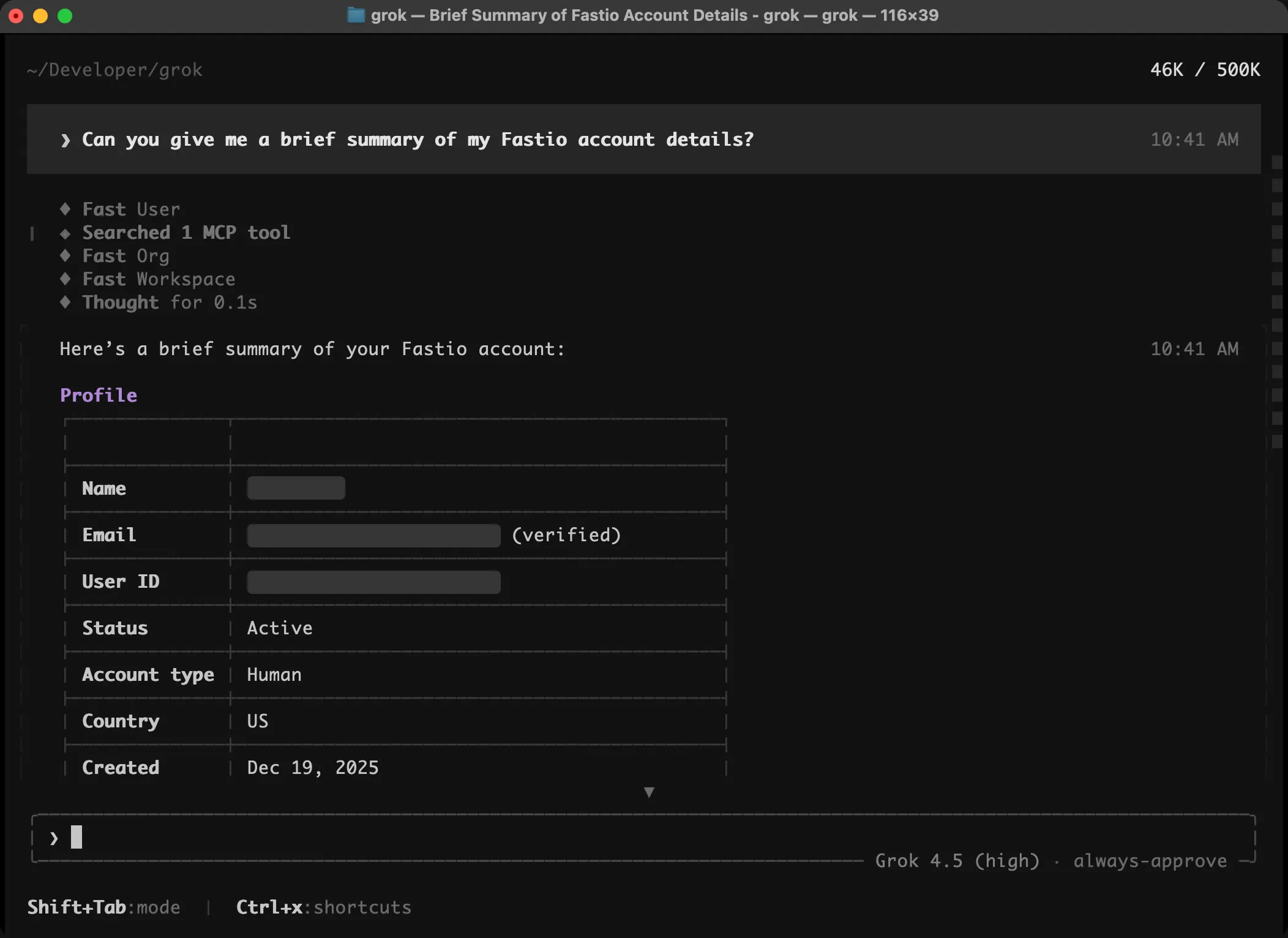Click the response's 10:41 AM timestamp
Viewport: 1288px width, 938px height.
[x=1194, y=349]
